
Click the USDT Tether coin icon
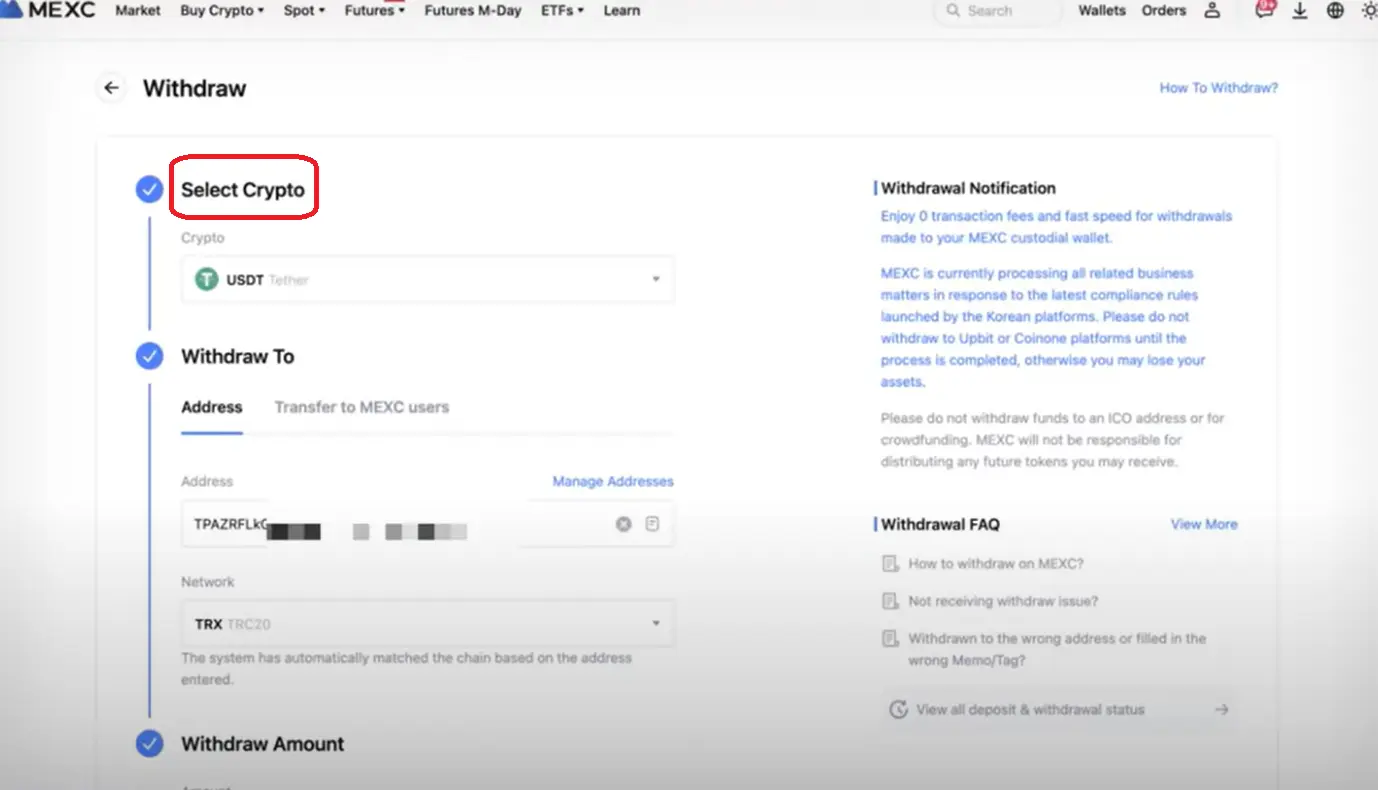click(x=207, y=280)
